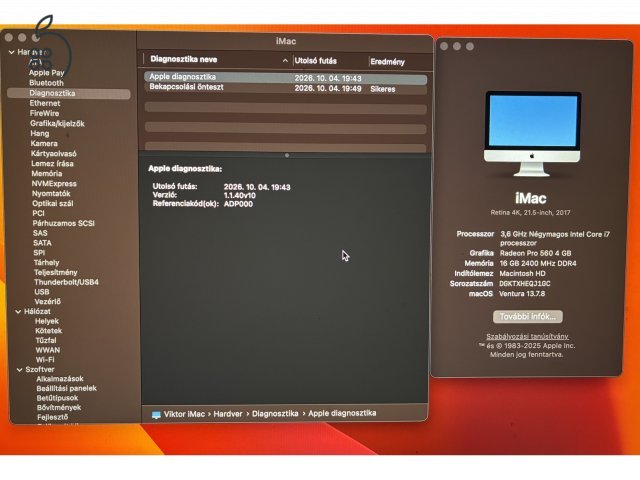Select the Bekapcsolási önteszt table row
The height and width of the screenshot is (480, 640).
point(285,88)
